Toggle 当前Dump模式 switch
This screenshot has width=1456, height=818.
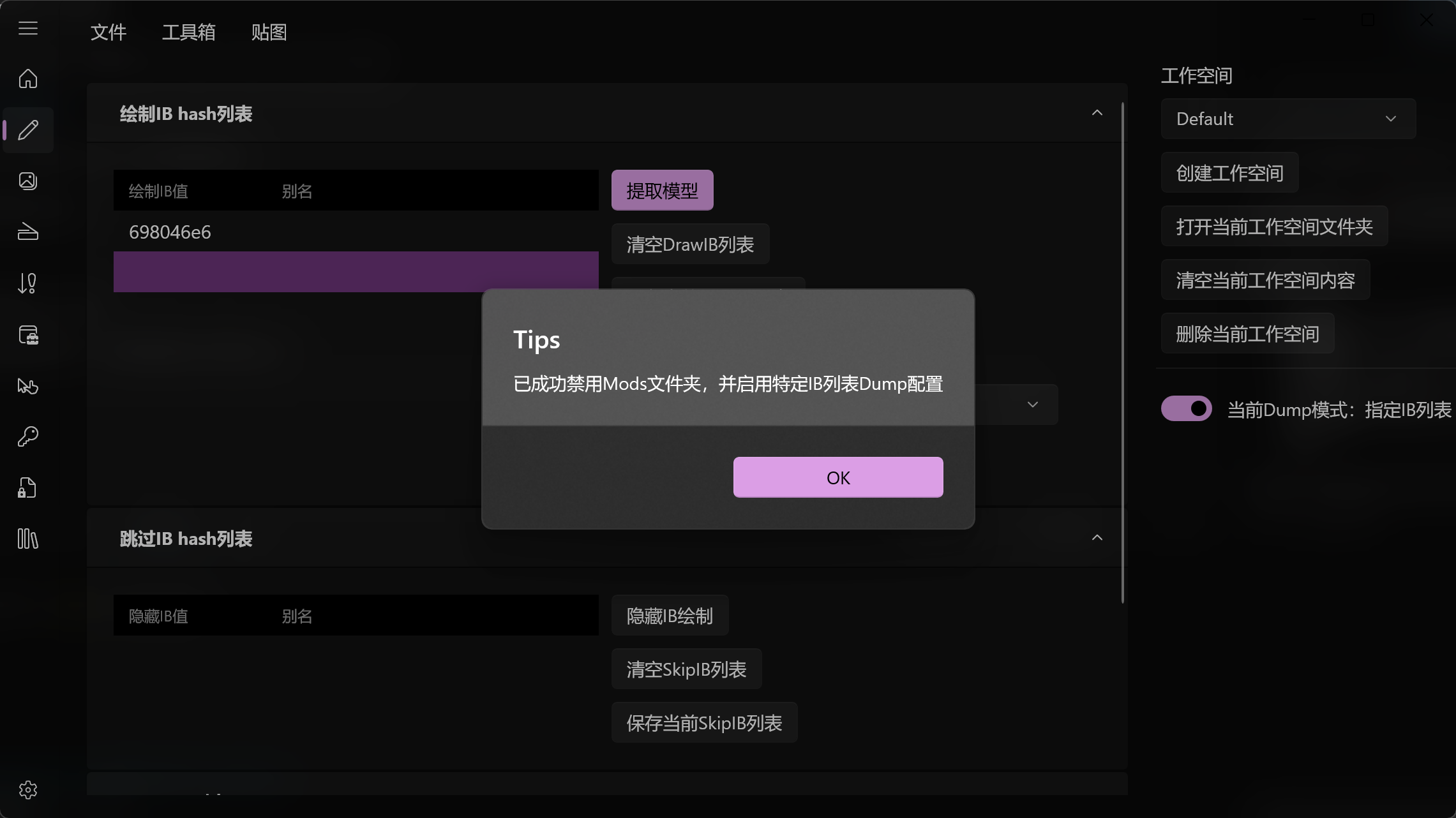1186,408
